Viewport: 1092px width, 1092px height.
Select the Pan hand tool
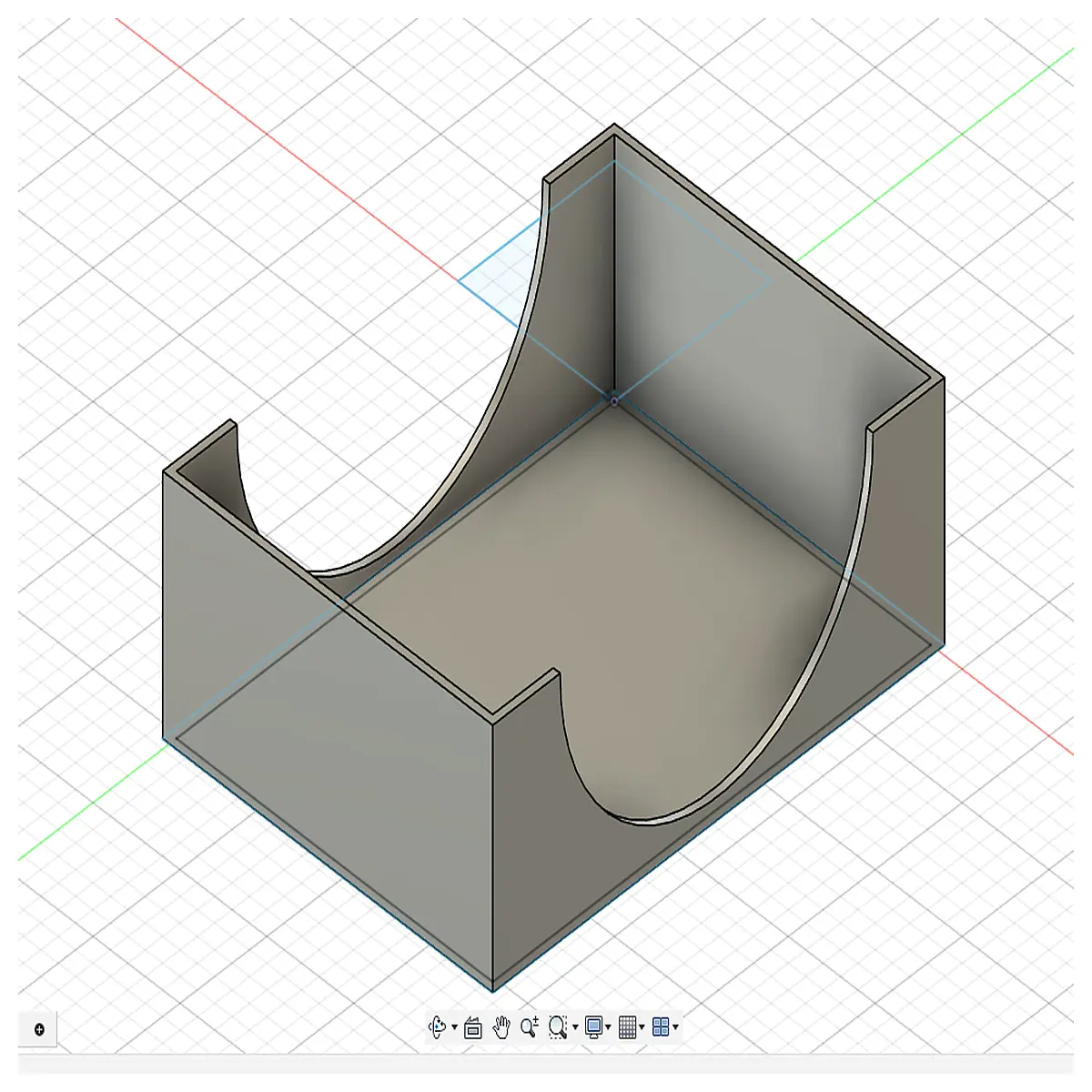tap(501, 1027)
